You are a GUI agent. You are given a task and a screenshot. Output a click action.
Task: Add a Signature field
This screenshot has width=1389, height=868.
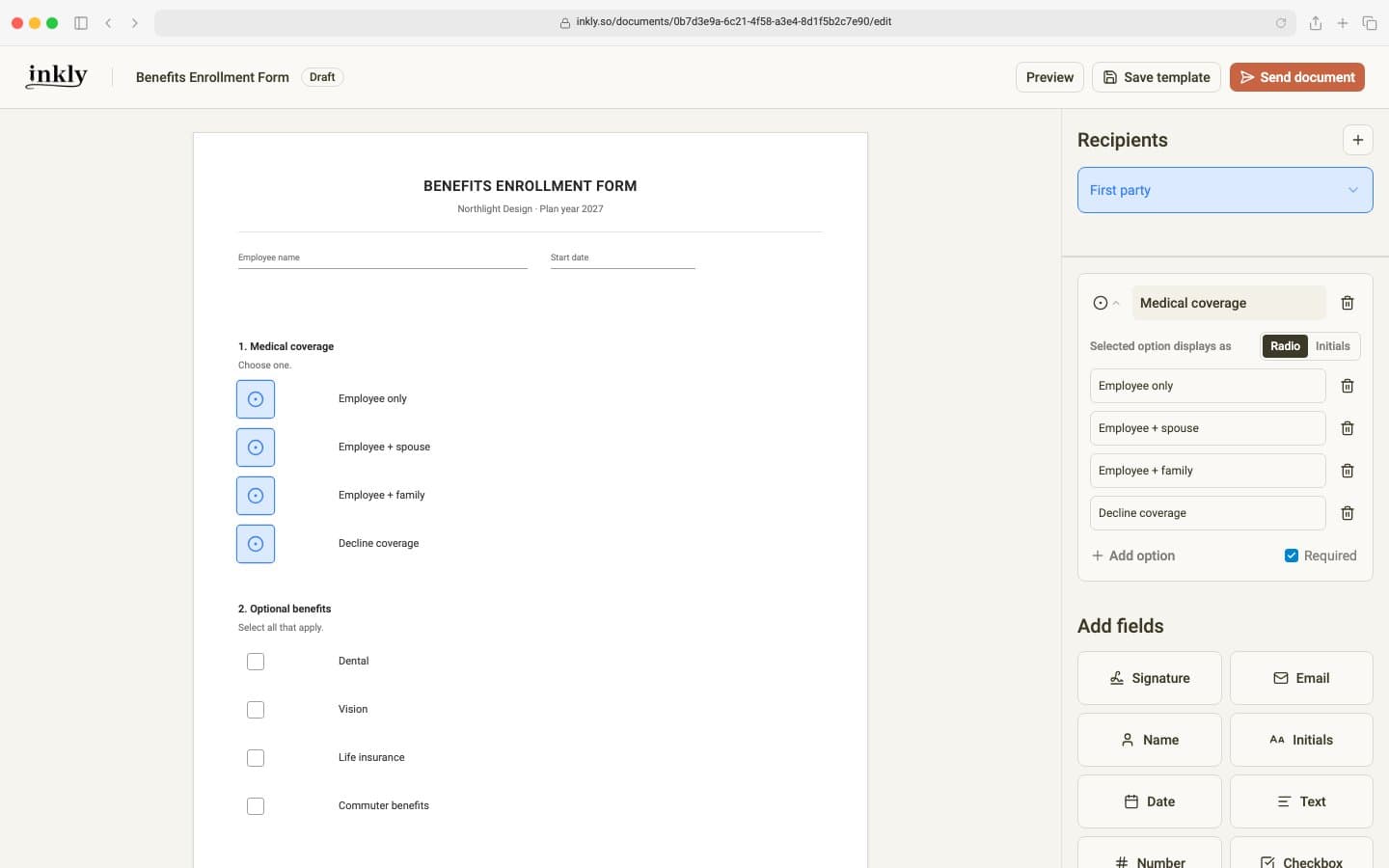[1149, 678]
